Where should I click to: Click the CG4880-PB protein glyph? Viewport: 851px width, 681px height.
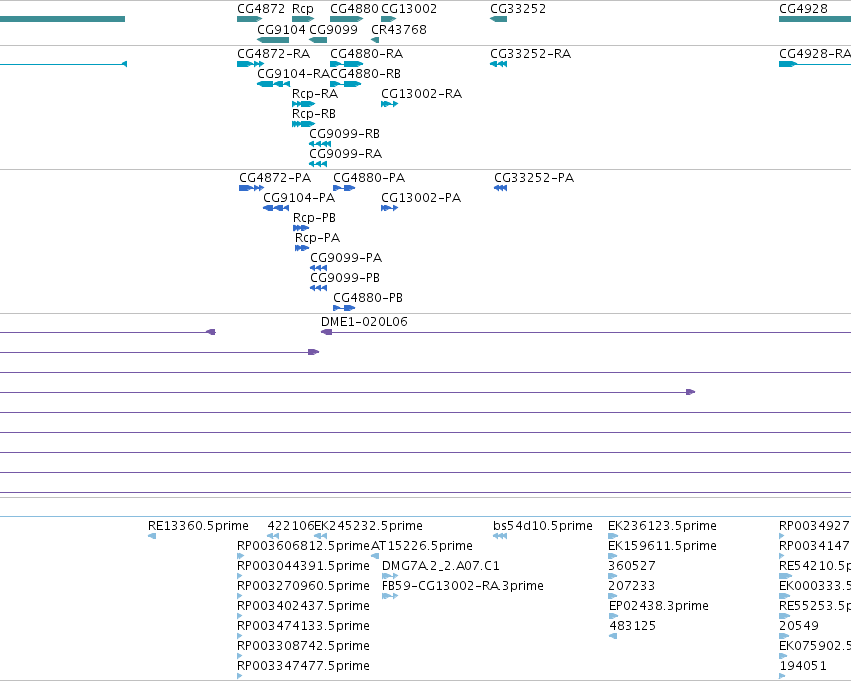point(344,308)
